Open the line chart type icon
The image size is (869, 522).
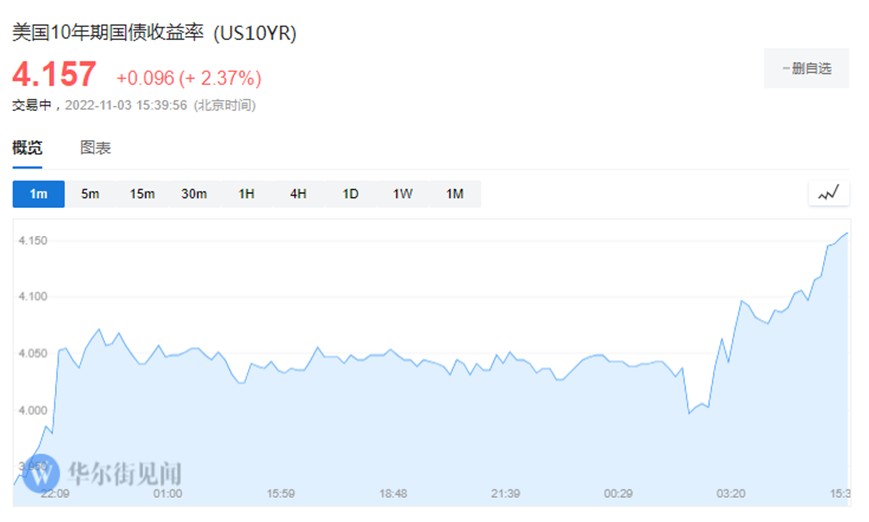coord(828,194)
